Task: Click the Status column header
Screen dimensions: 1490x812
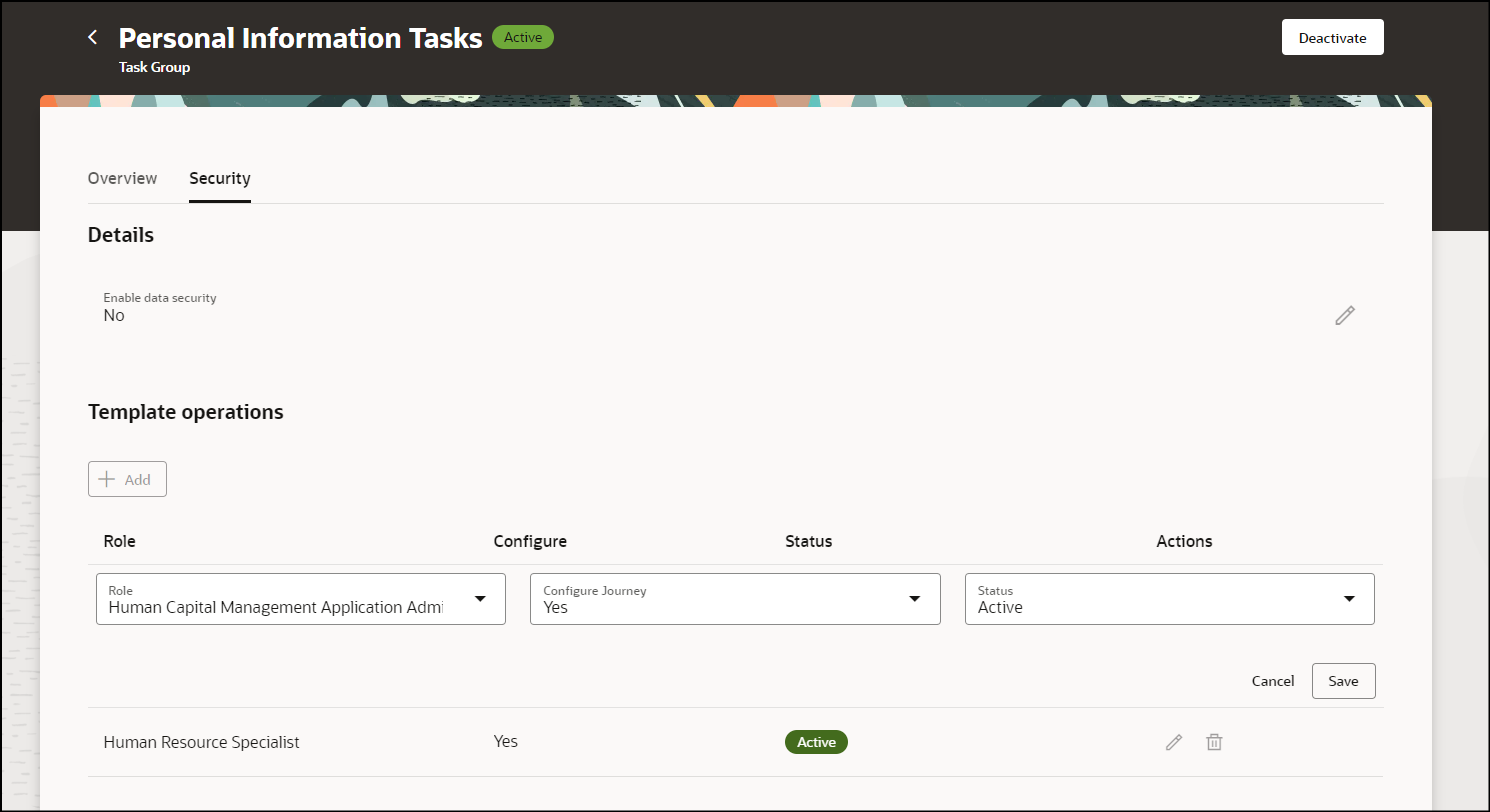Action: (x=809, y=541)
